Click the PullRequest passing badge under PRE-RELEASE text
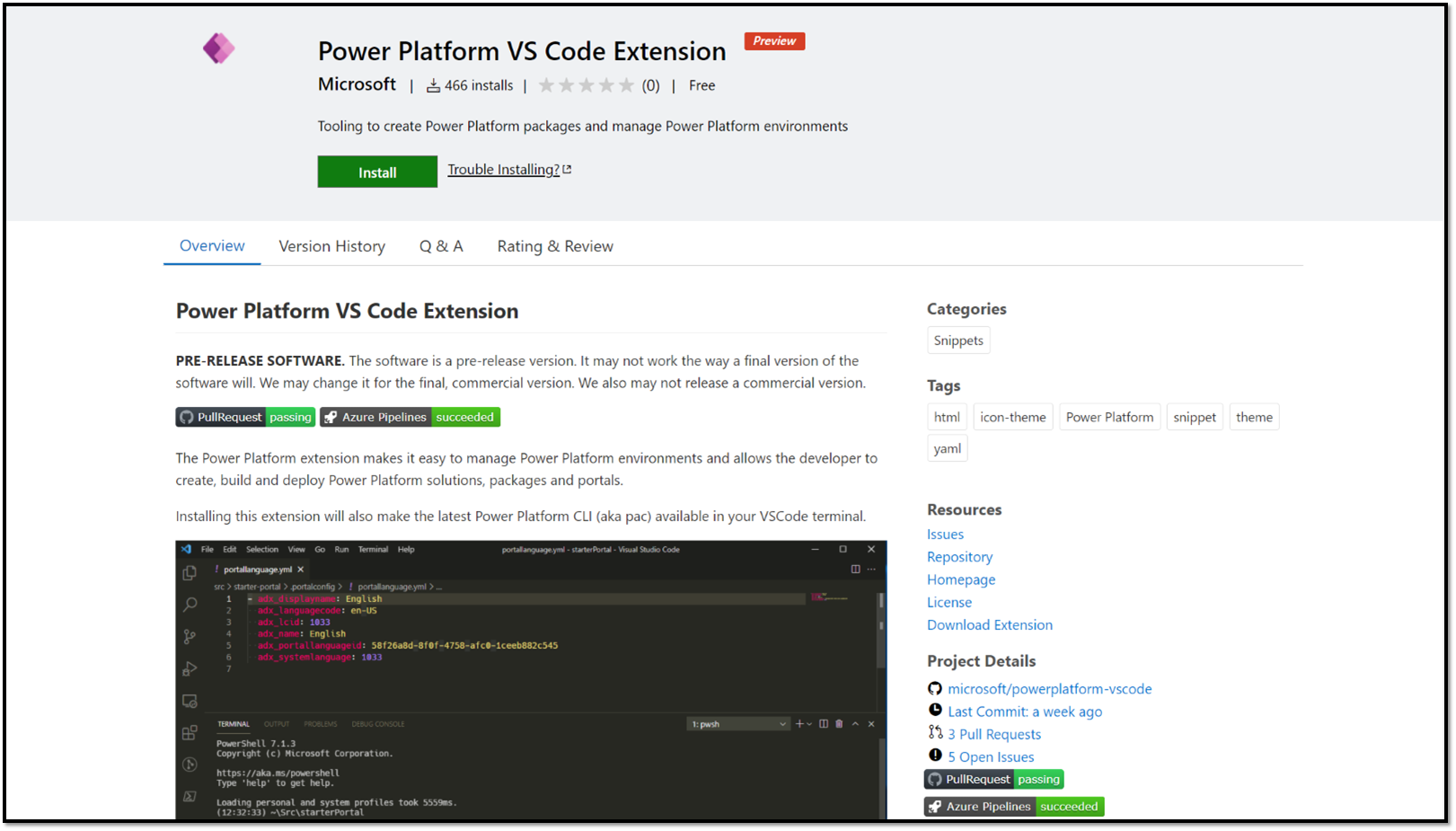 point(245,417)
